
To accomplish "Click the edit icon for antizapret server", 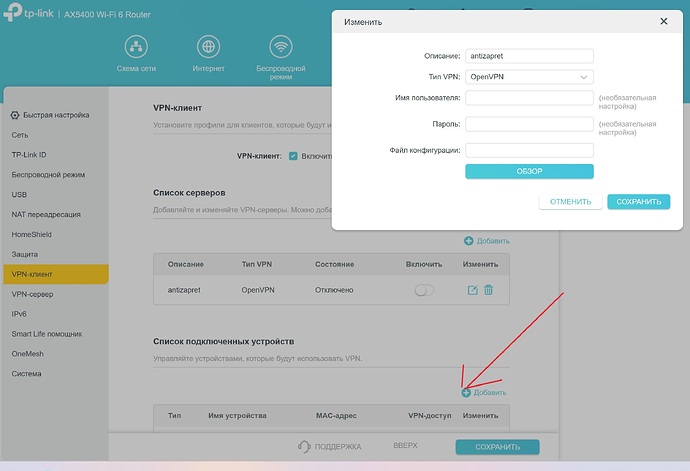I will [472, 290].
